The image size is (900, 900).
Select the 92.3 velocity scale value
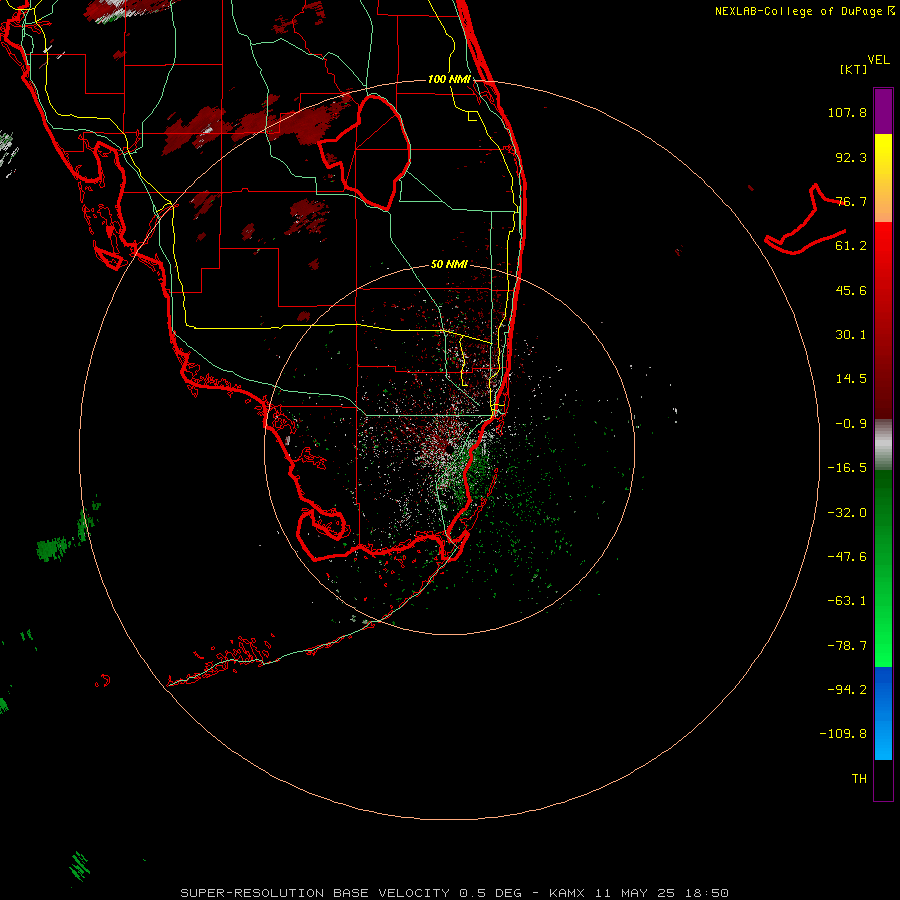click(x=851, y=157)
